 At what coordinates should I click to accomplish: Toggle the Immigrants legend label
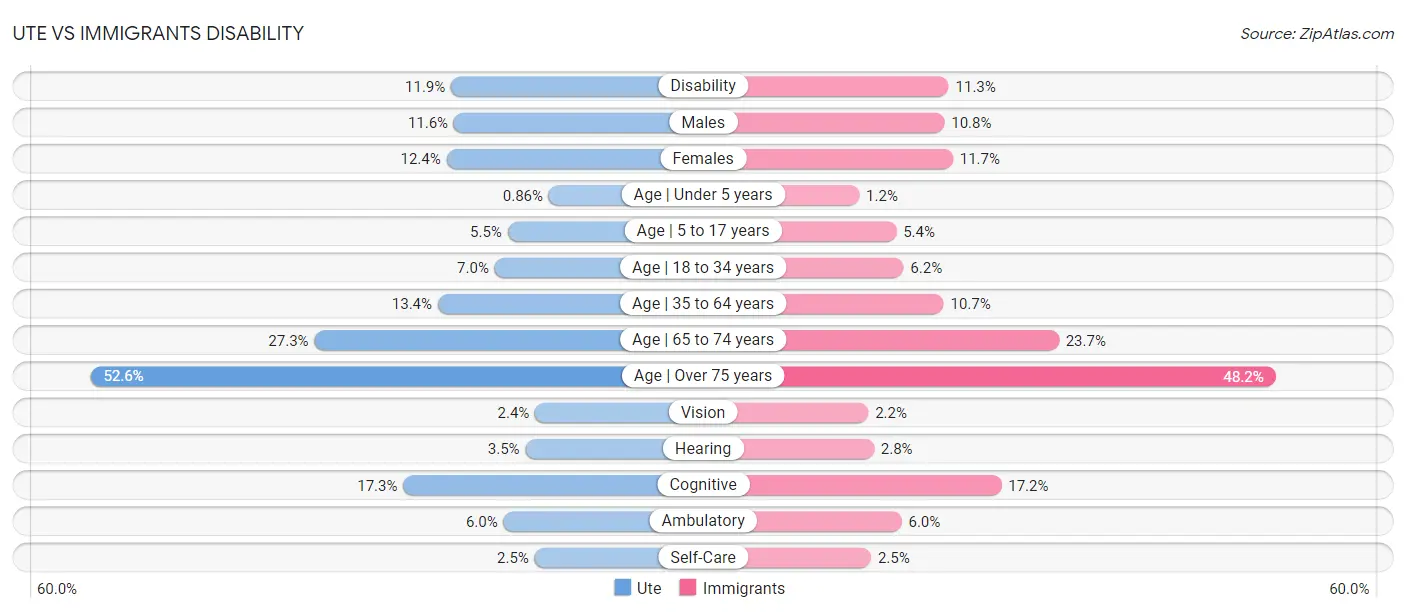click(x=744, y=588)
